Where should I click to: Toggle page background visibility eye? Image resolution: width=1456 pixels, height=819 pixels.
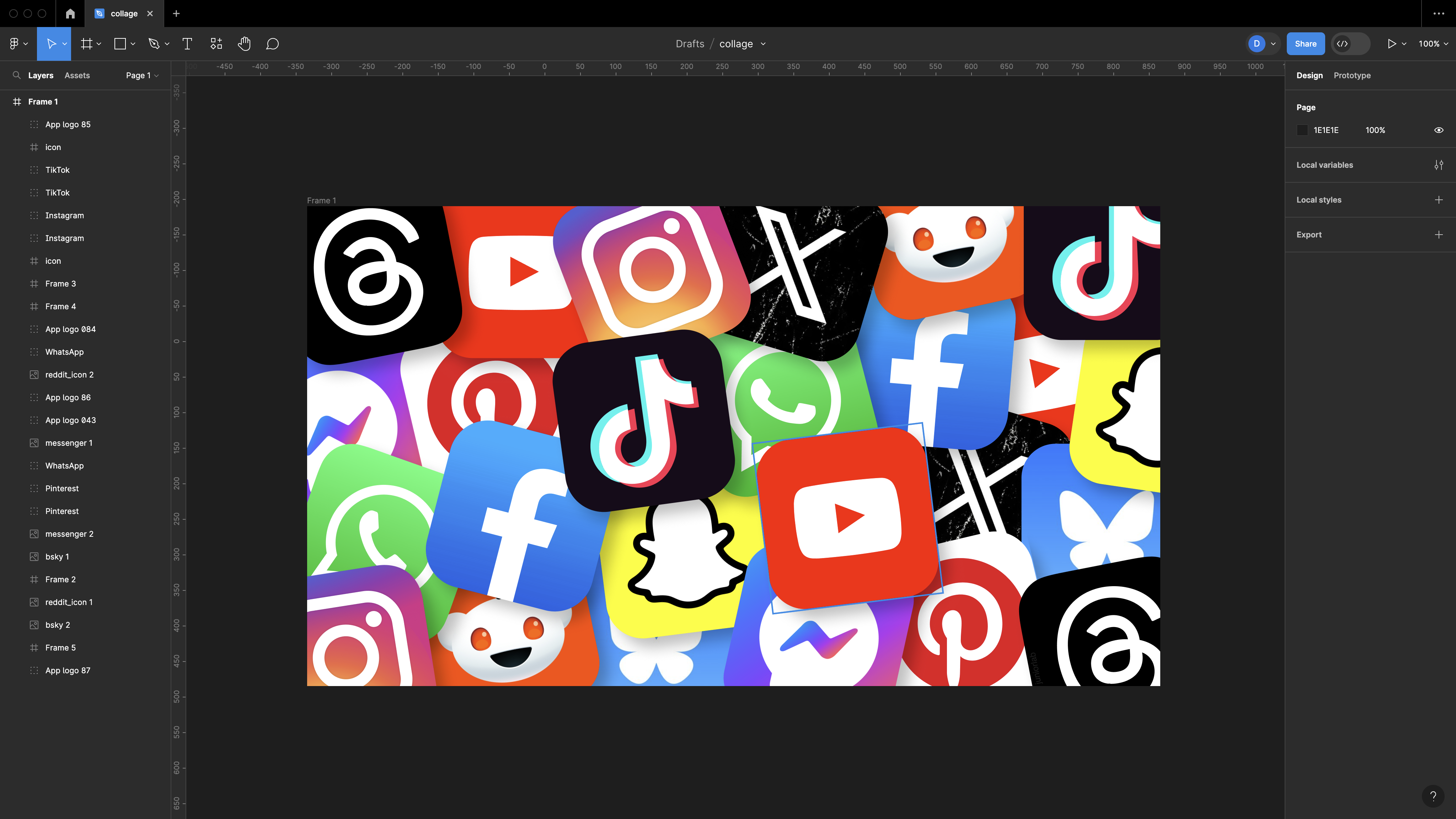point(1439,130)
